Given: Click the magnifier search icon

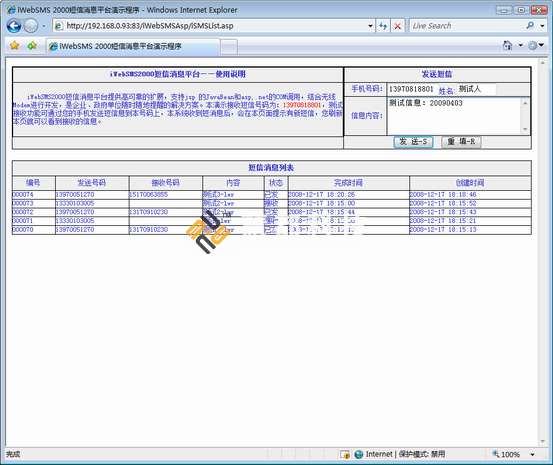Looking at the screenshot, I should click(530, 25).
